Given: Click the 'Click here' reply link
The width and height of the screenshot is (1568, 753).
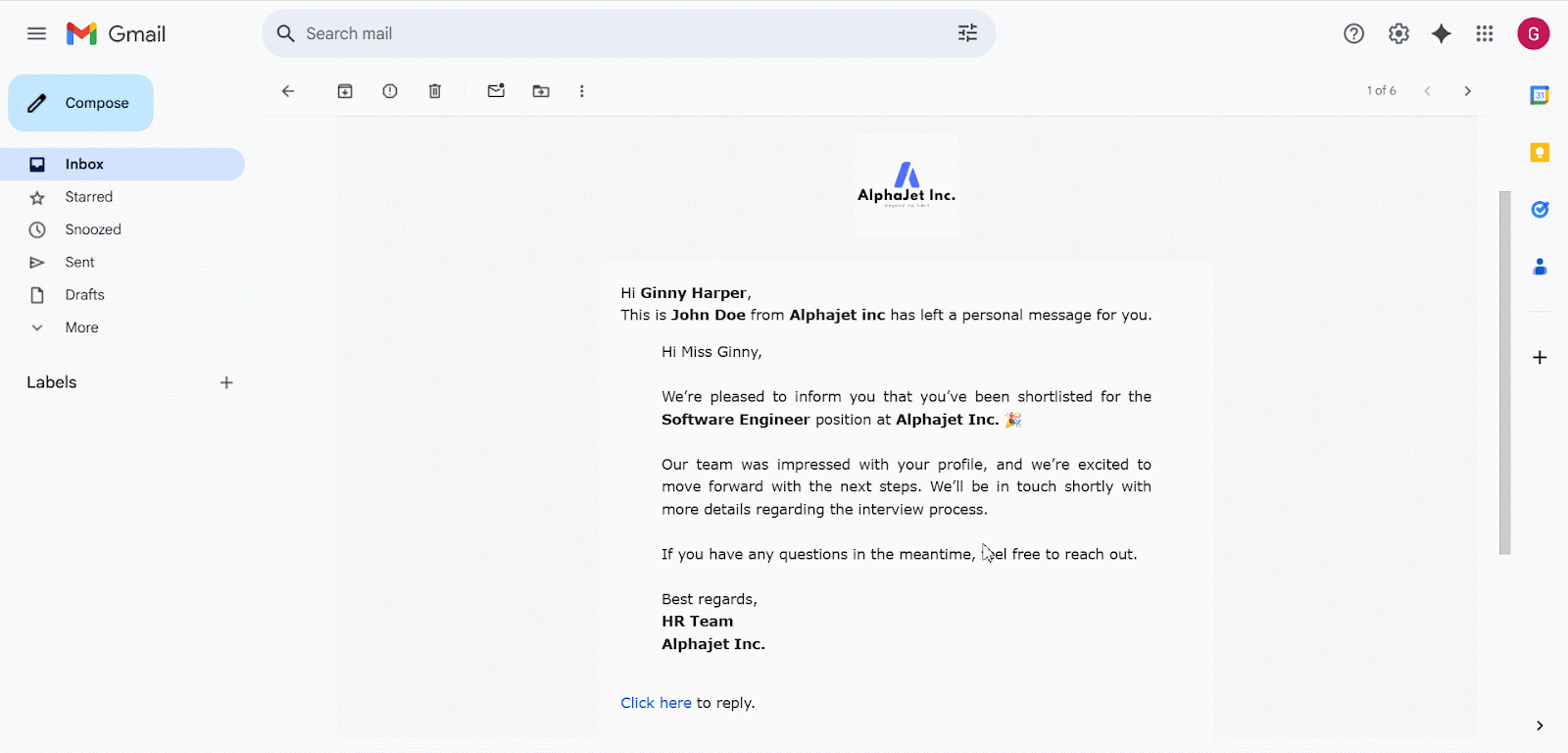Looking at the screenshot, I should [x=656, y=703].
